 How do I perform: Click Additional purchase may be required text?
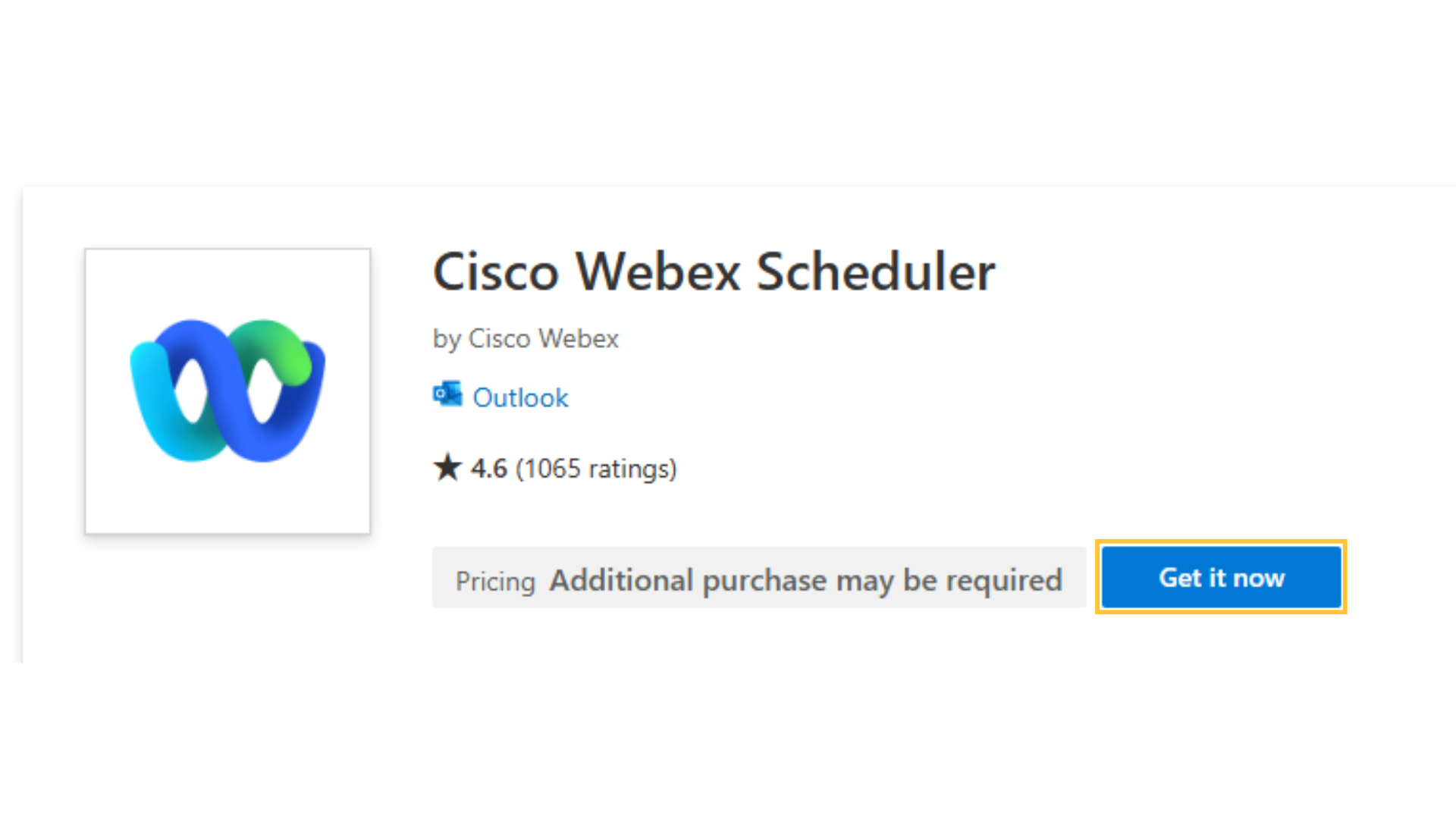[x=805, y=580]
